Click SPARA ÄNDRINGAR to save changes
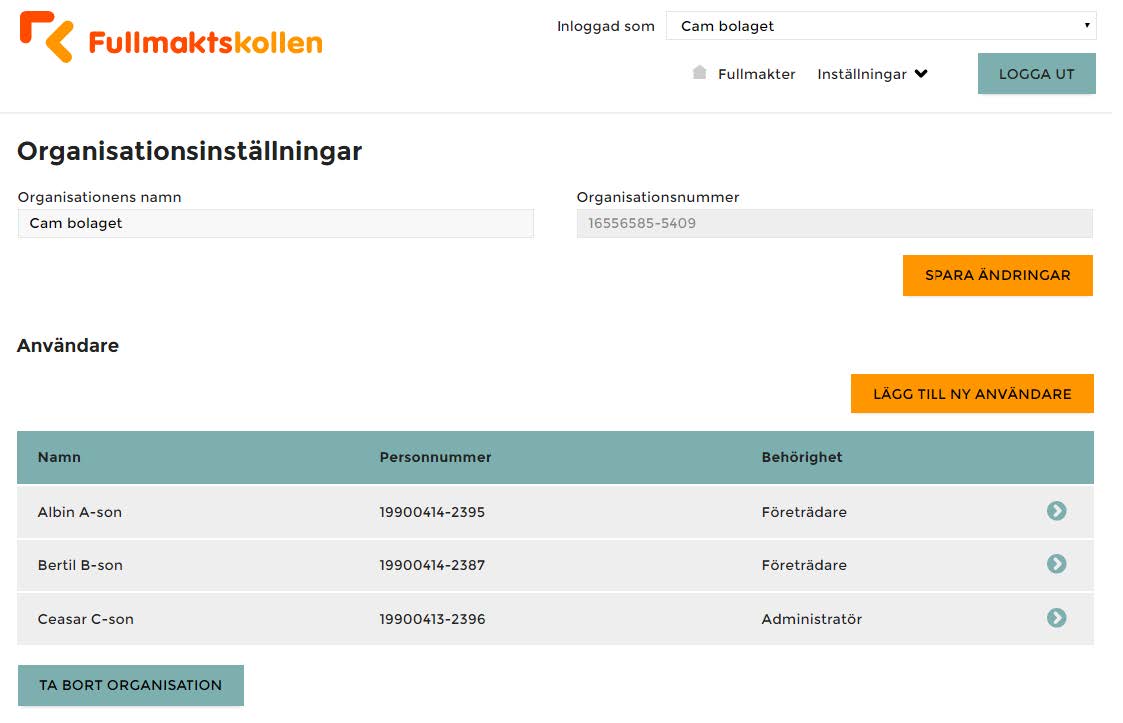Image resolution: width=1123 pixels, height=723 pixels. 997,275
